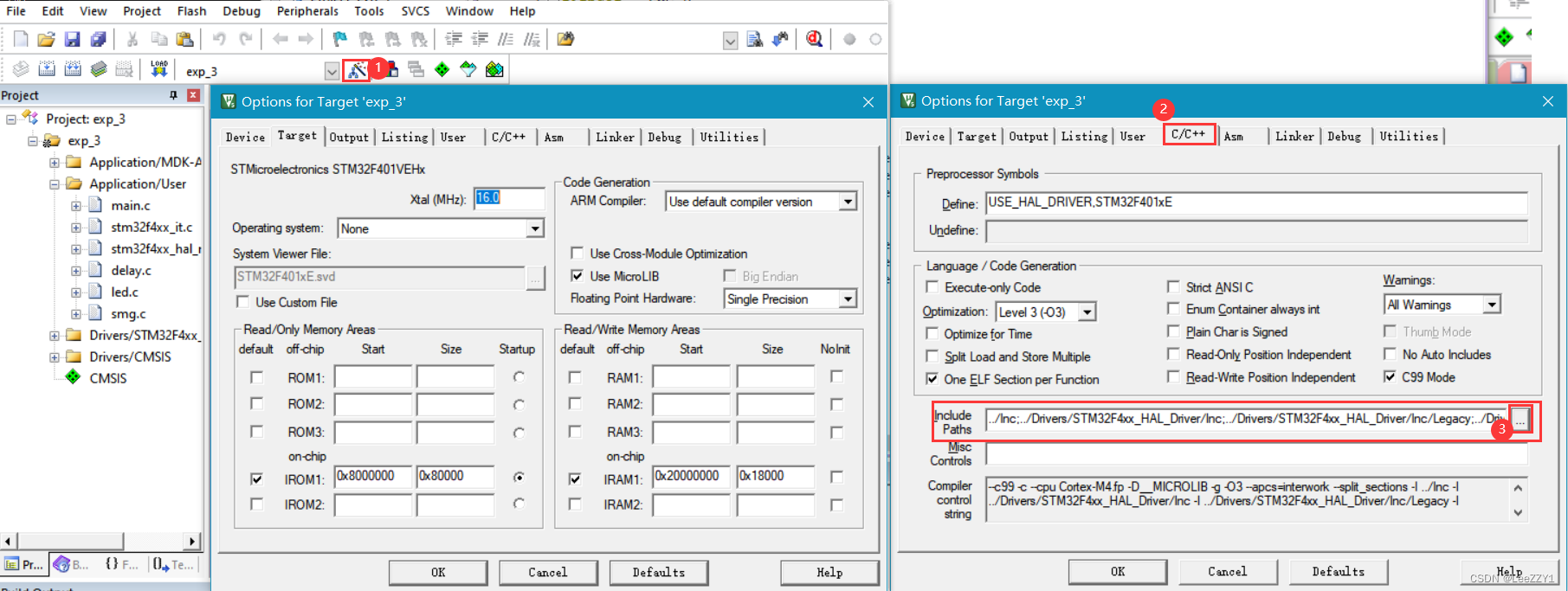Open the SVCS menu

[416, 11]
